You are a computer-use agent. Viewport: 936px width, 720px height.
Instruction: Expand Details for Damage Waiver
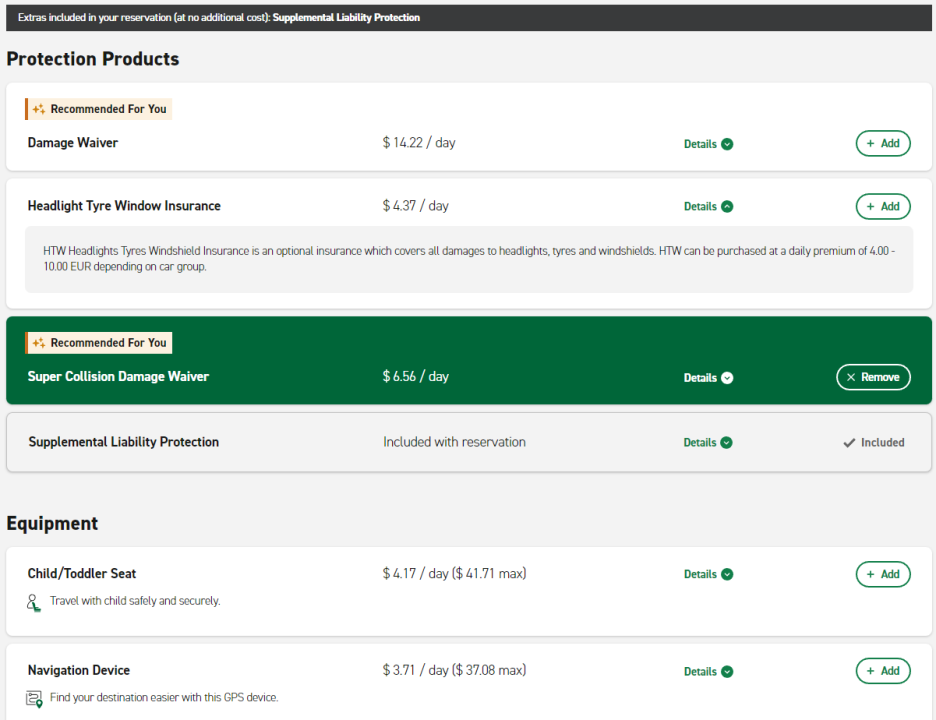[708, 144]
